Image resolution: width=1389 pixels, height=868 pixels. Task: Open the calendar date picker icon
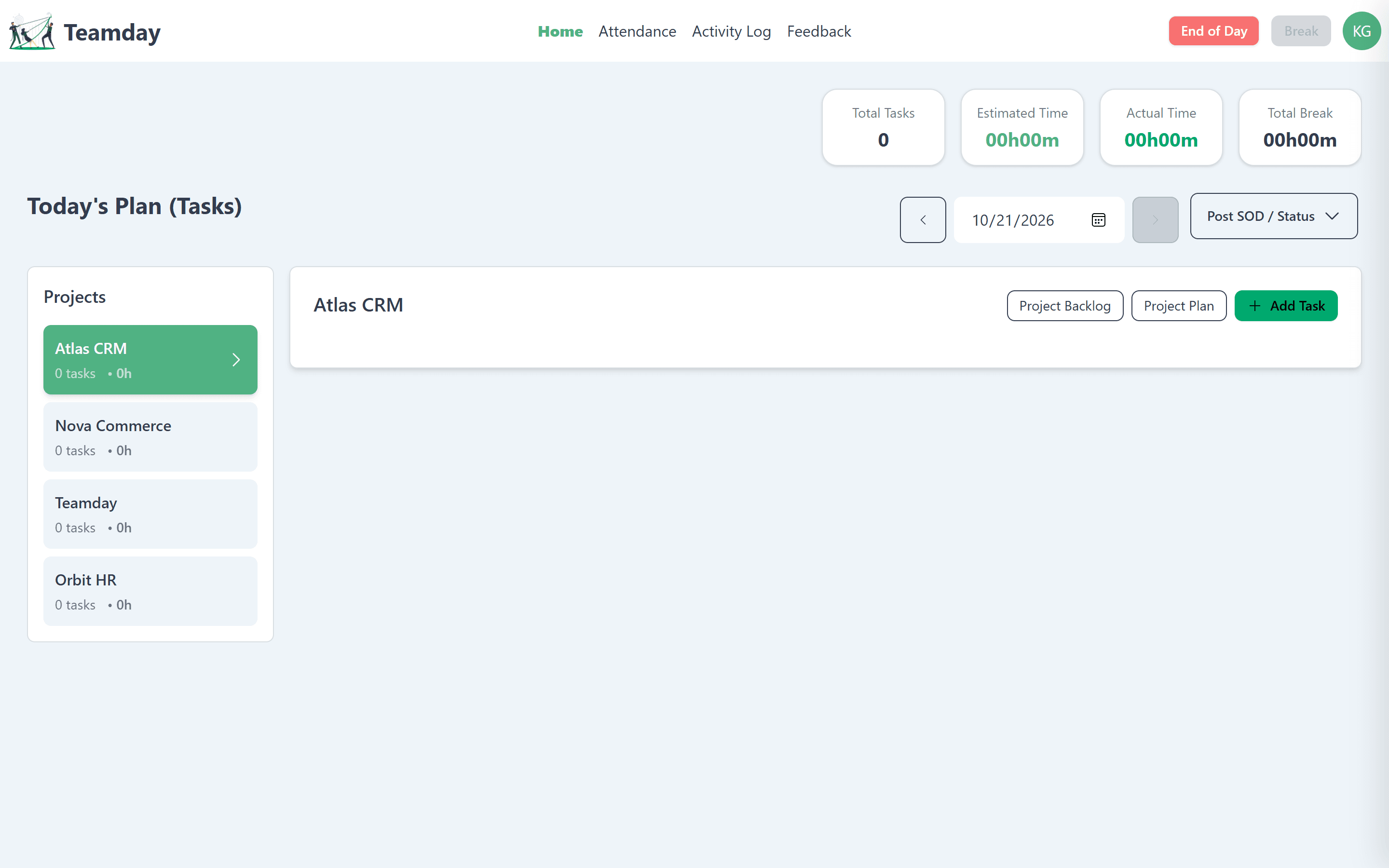[x=1098, y=220]
